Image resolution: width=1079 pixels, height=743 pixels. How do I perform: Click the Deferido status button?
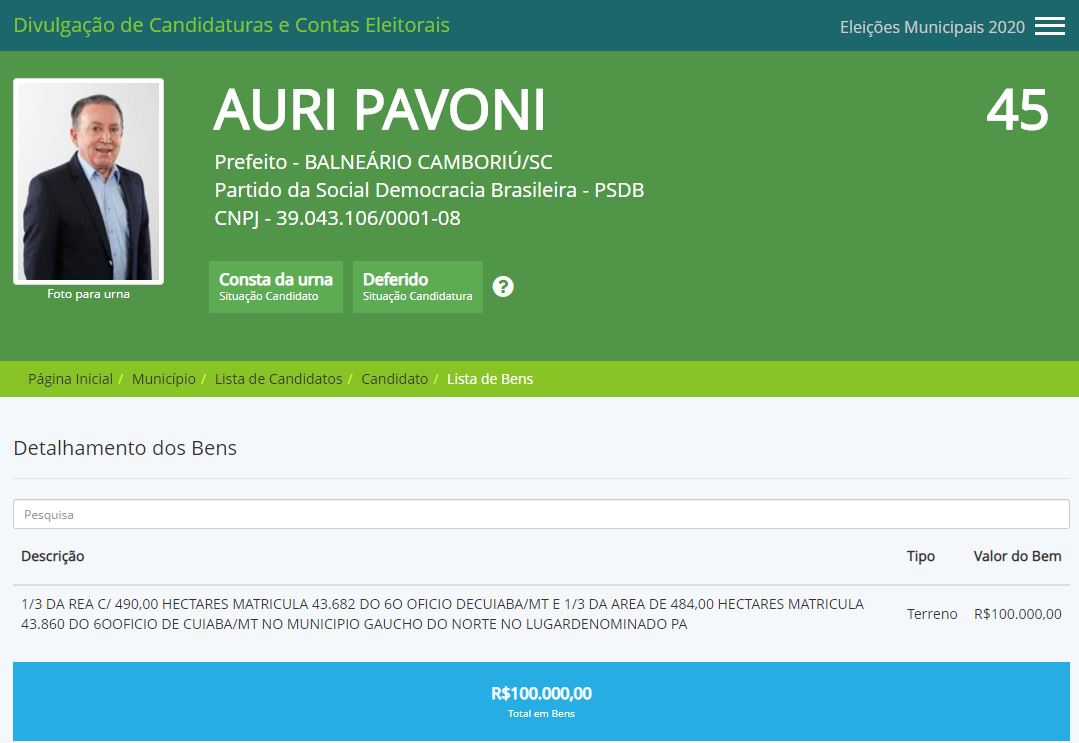pos(418,287)
